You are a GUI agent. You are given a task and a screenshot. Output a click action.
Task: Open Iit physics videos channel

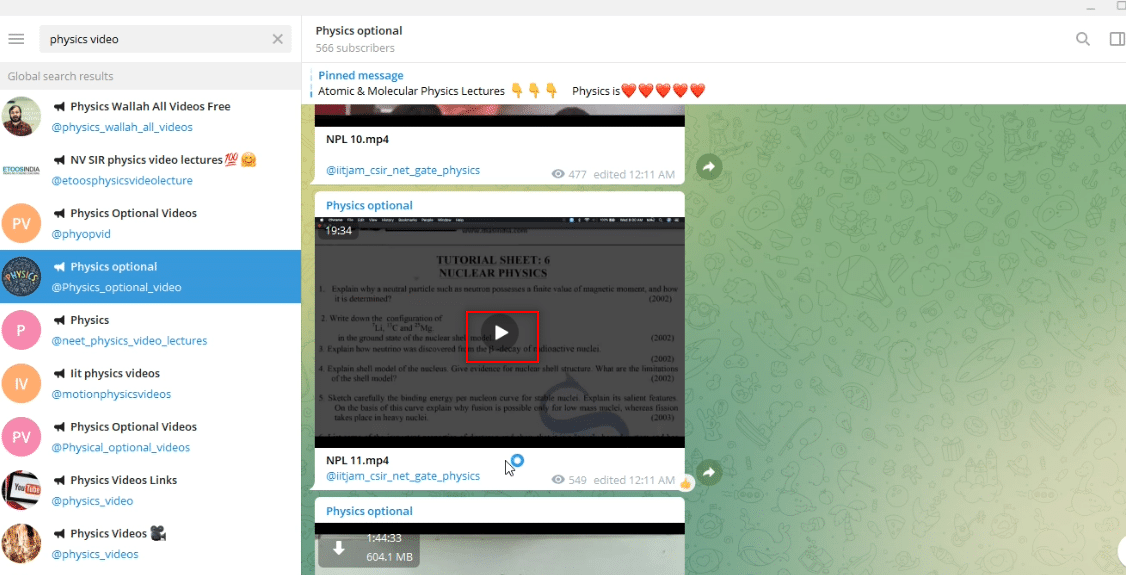(150, 383)
